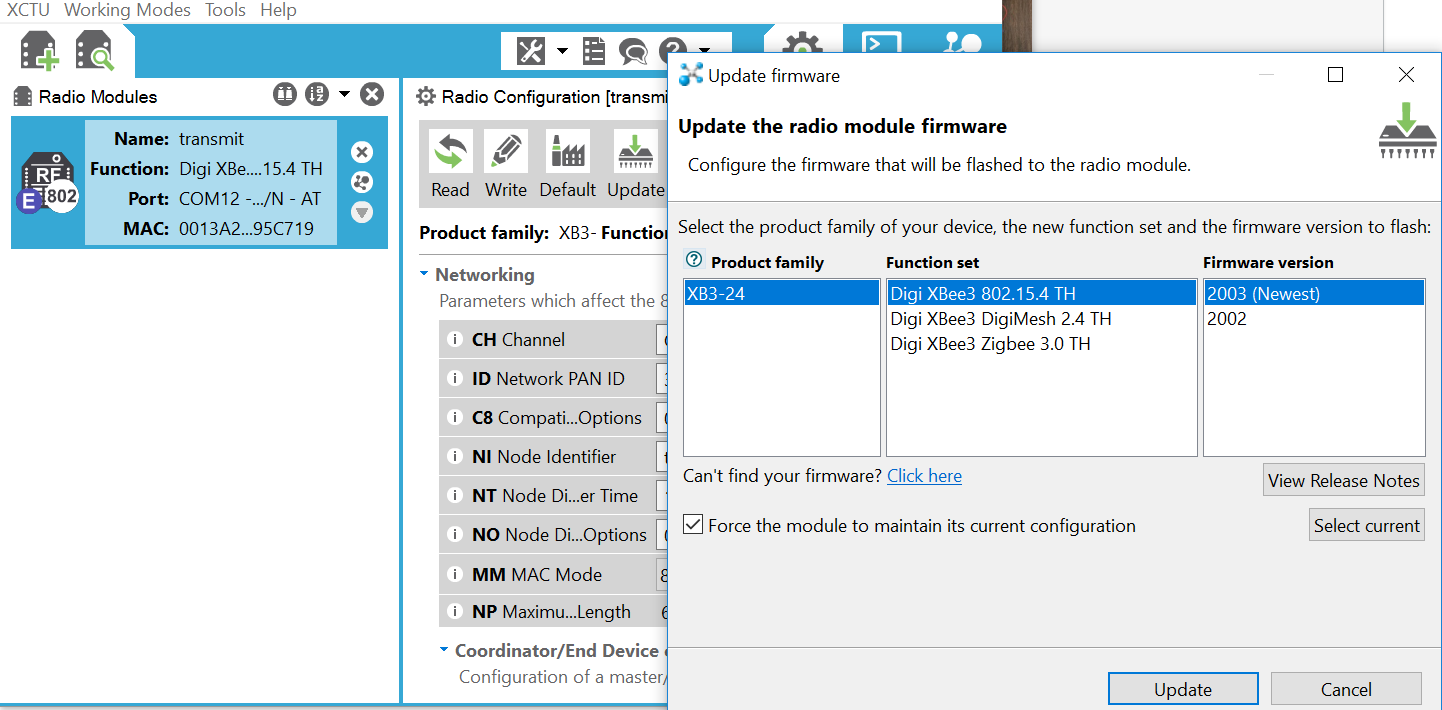Click the info icon beside CH Channel
Viewport: 1442px width, 710px height.
tap(454, 340)
